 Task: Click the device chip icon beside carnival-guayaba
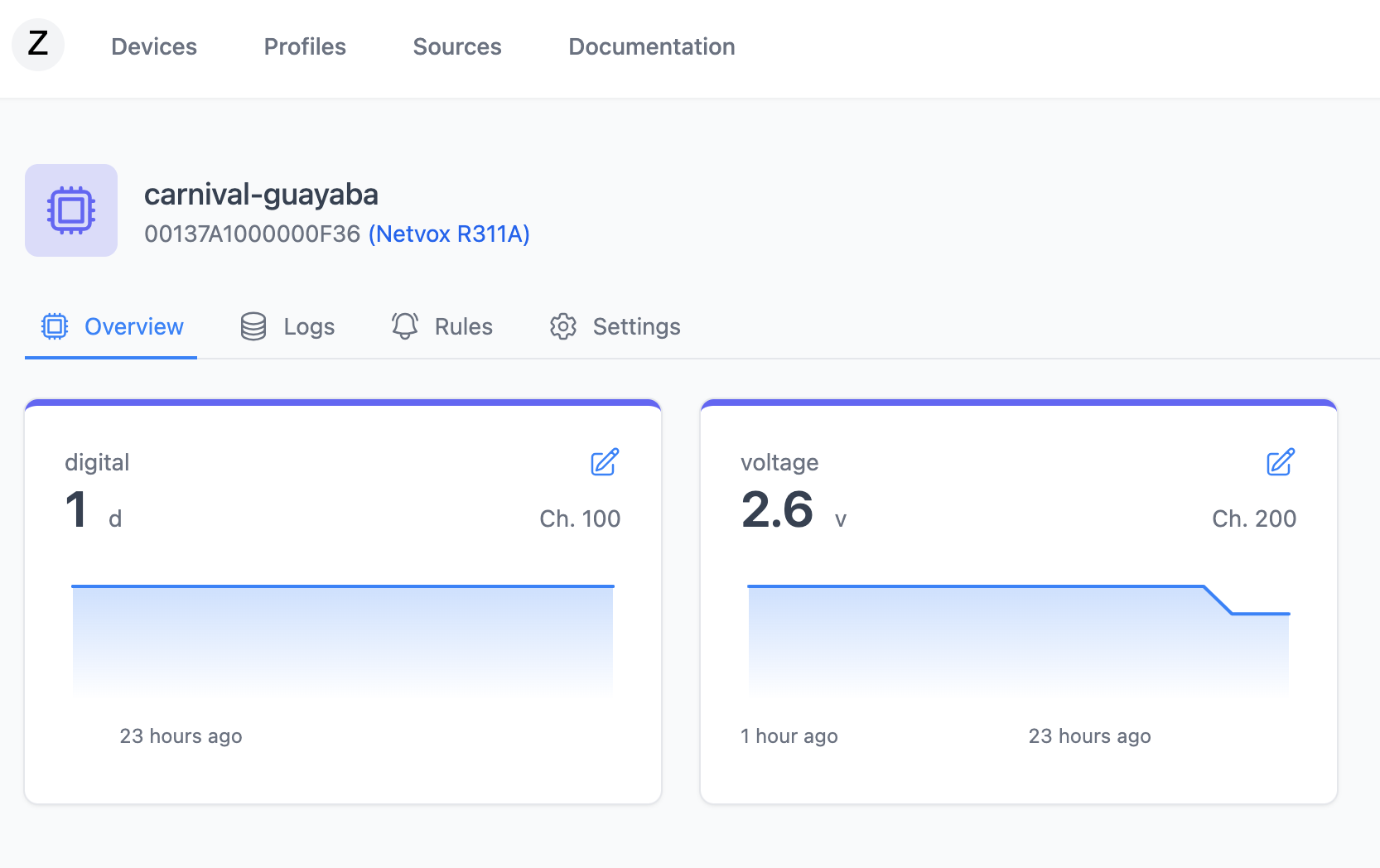click(71, 210)
